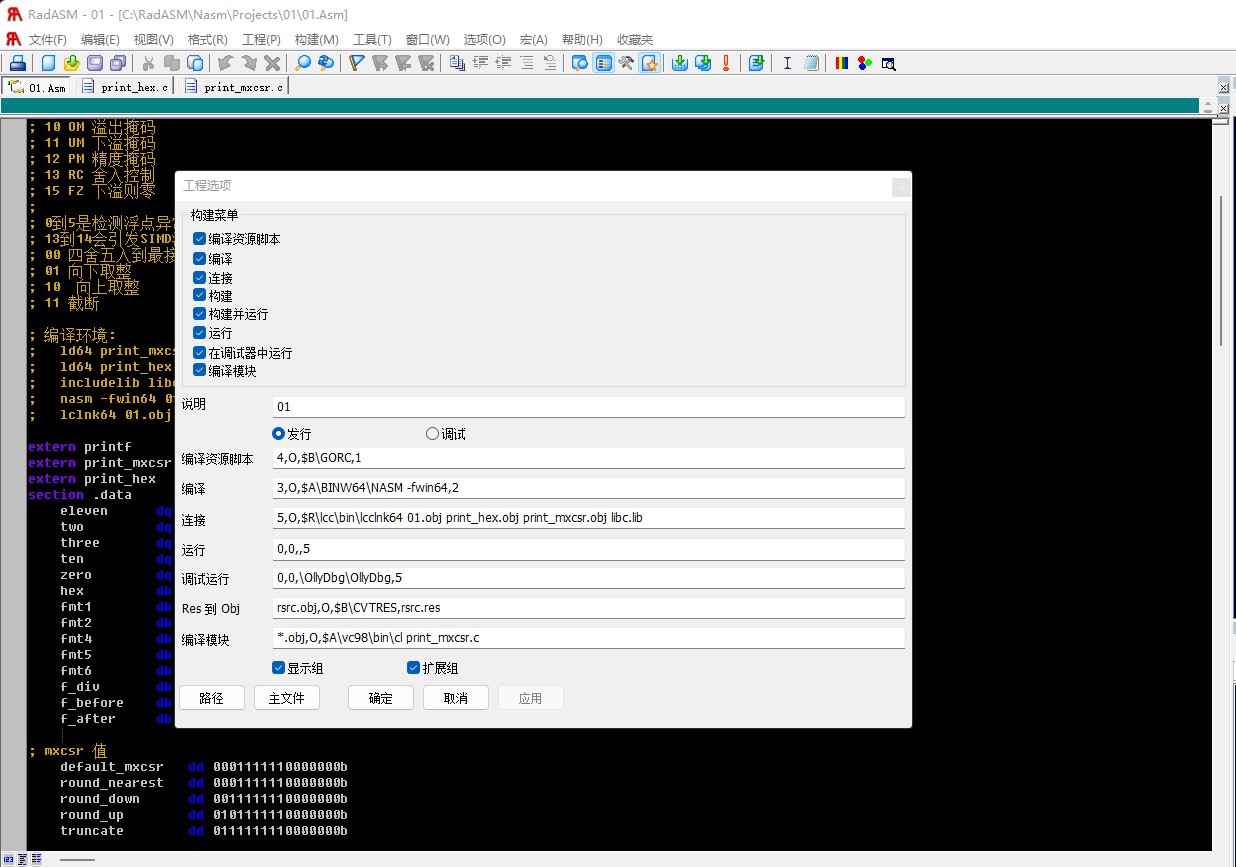Click the 连接 command input field
This screenshot has height=867, width=1236.
pos(588,518)
